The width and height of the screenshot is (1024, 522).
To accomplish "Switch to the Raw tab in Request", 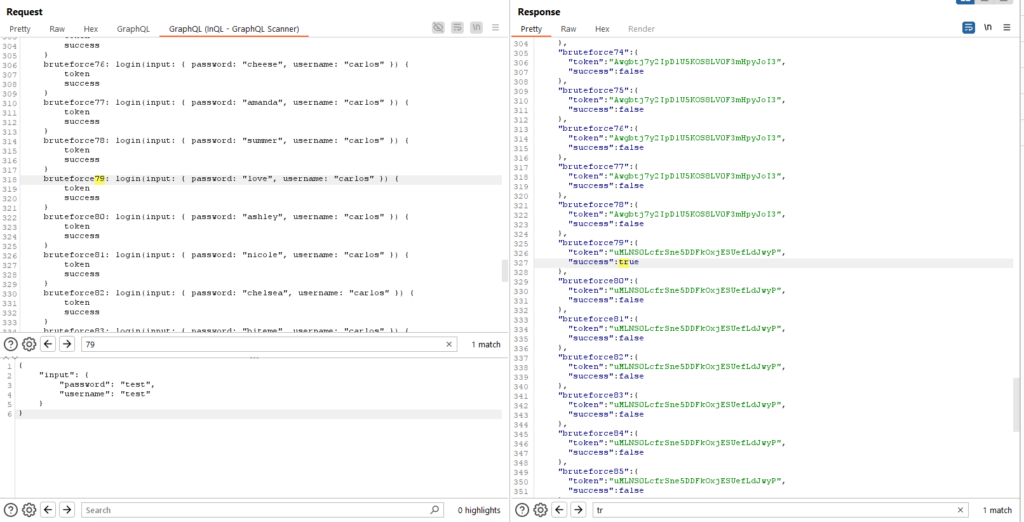I will (57, 29).
